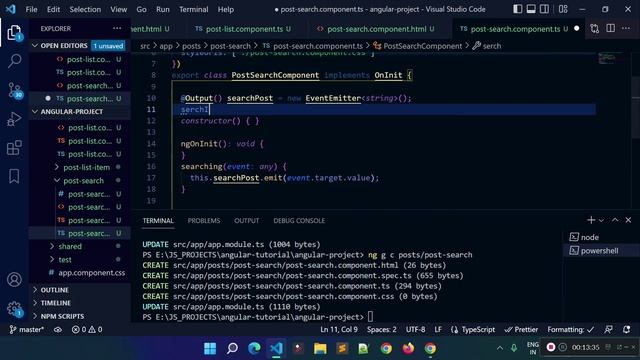Open Manage settings gear icon
This screenshot has width=640, height=360.
pos(14,309)
